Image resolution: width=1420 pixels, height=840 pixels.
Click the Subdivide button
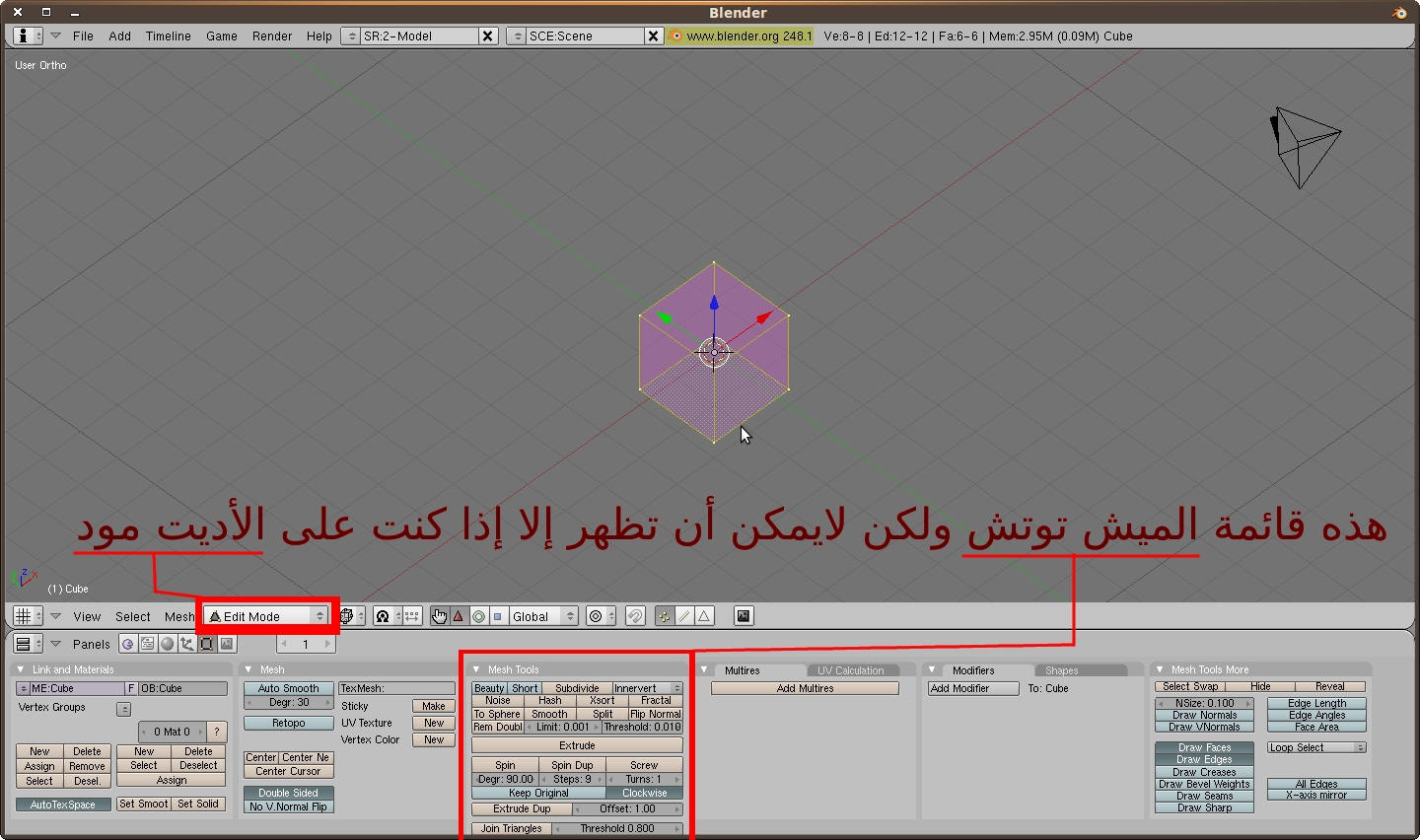(x=577, y=688)
